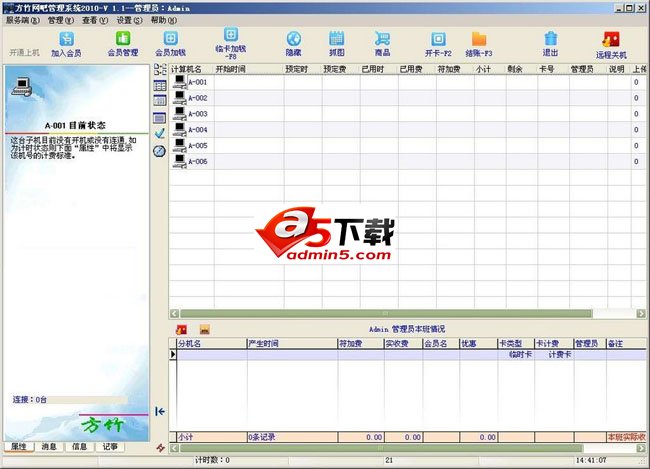Click the 卡号 column header
The height and width of the screenshot is (469, 650).
[553, 69]
